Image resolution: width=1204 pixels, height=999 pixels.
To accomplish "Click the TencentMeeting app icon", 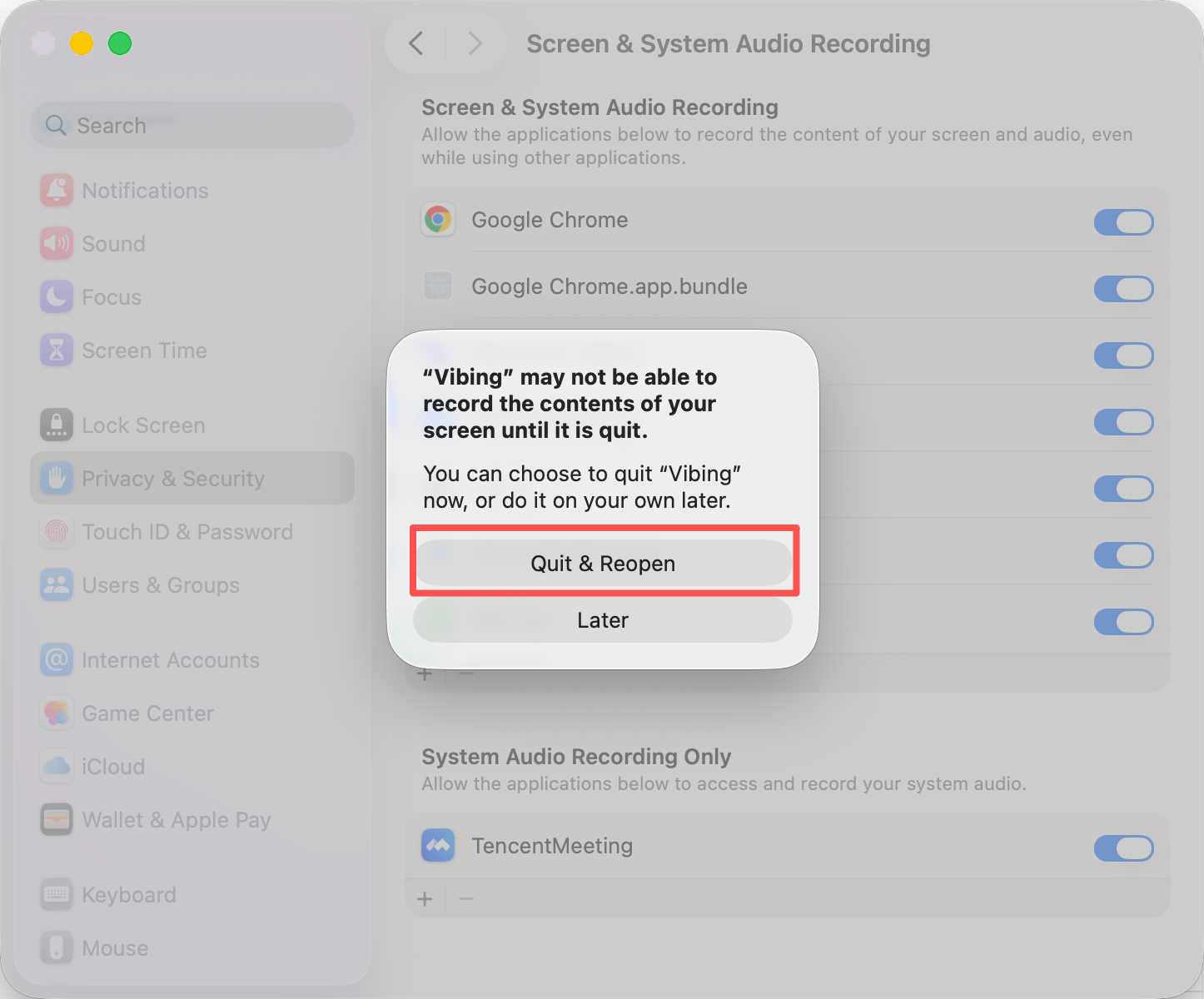I will coord(437,845).
